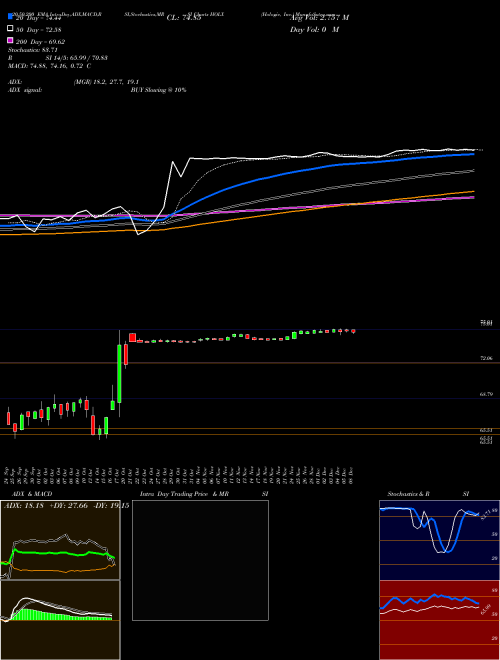Click the magenta 200 Day legend swatch
This screenshot has height=660, width=500.
(x=10, y=40)
